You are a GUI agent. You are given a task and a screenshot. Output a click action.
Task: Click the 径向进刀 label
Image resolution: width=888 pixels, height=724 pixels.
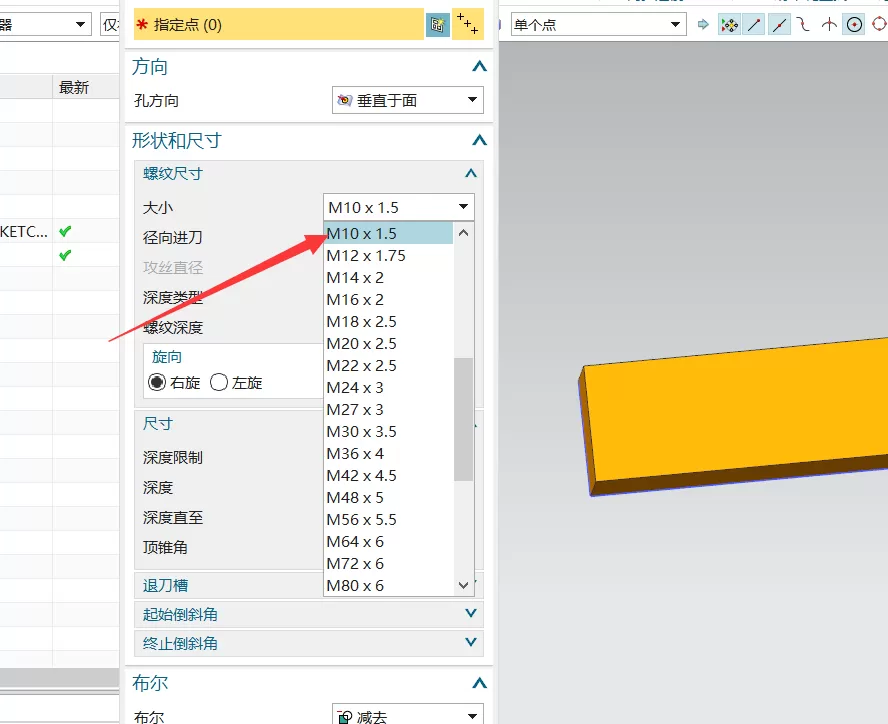pyautogui.click(x=173, y=237)
